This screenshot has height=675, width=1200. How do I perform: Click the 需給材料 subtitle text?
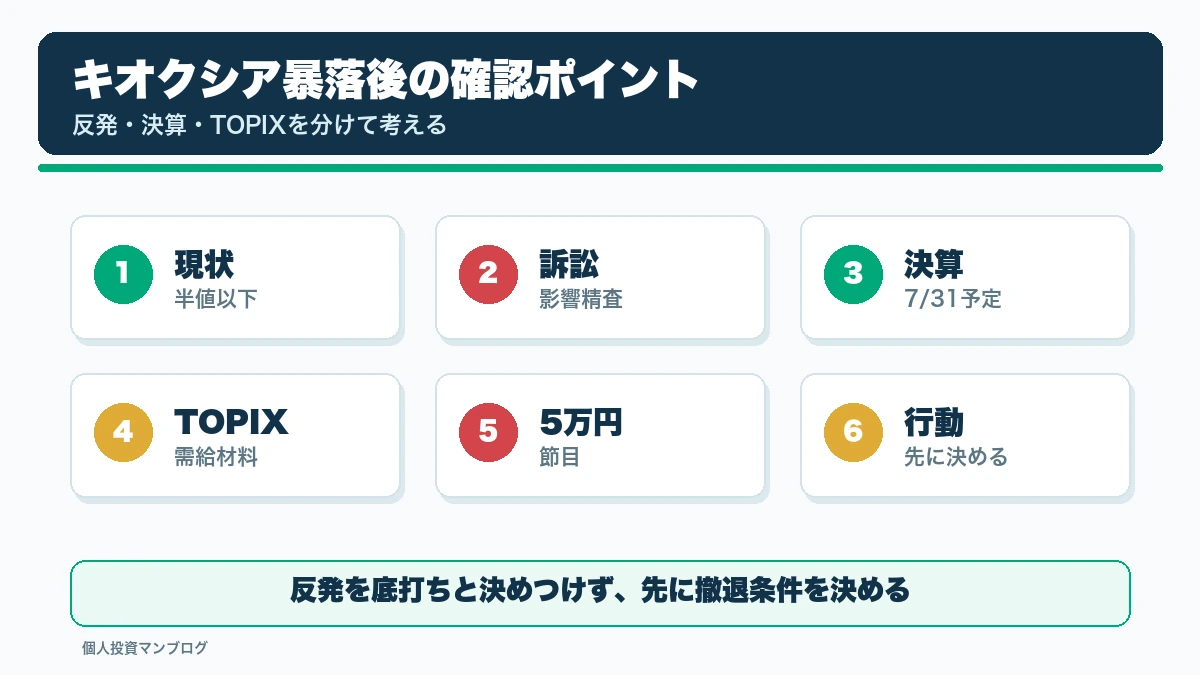pyautogui.click(x=215, y=457)
